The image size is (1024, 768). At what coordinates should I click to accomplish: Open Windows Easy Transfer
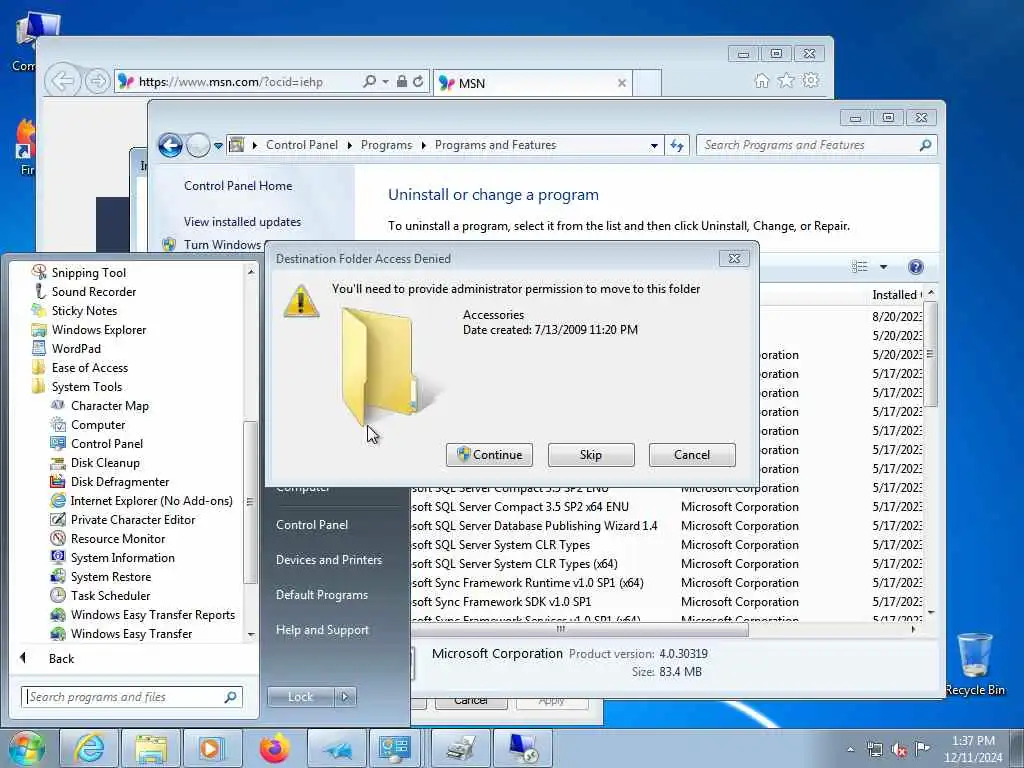(x=131, y=633)
